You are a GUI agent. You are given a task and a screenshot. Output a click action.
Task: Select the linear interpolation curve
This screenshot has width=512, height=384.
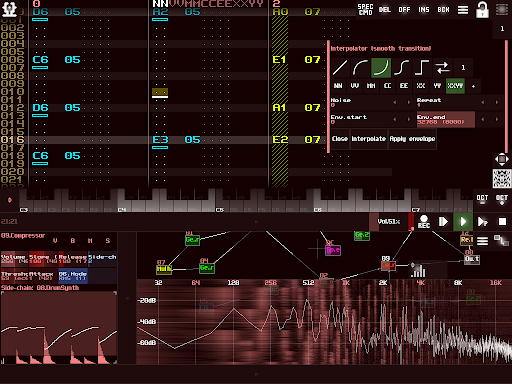[x=340, y=68]
